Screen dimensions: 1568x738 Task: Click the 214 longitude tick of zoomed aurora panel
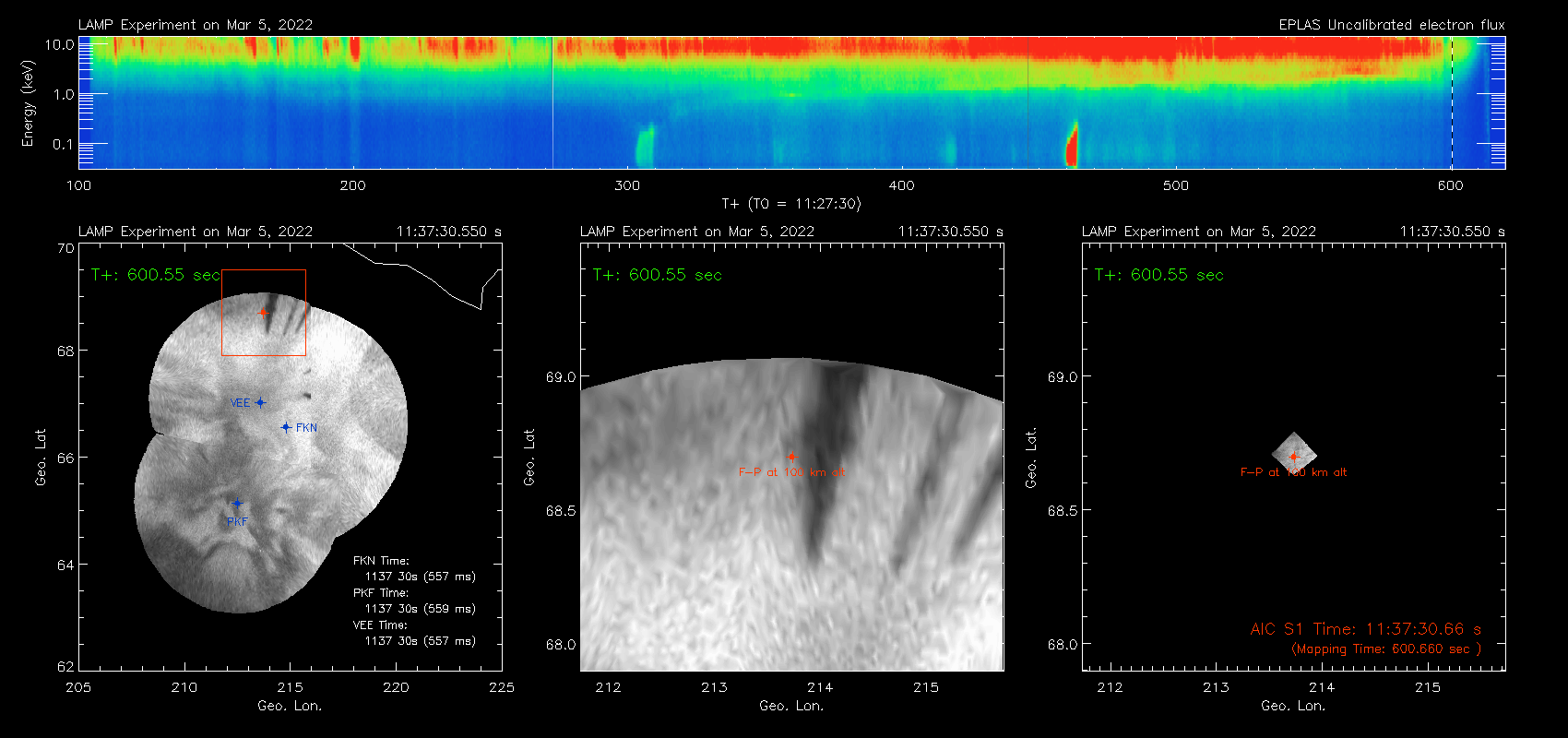(x=820, y=687)
